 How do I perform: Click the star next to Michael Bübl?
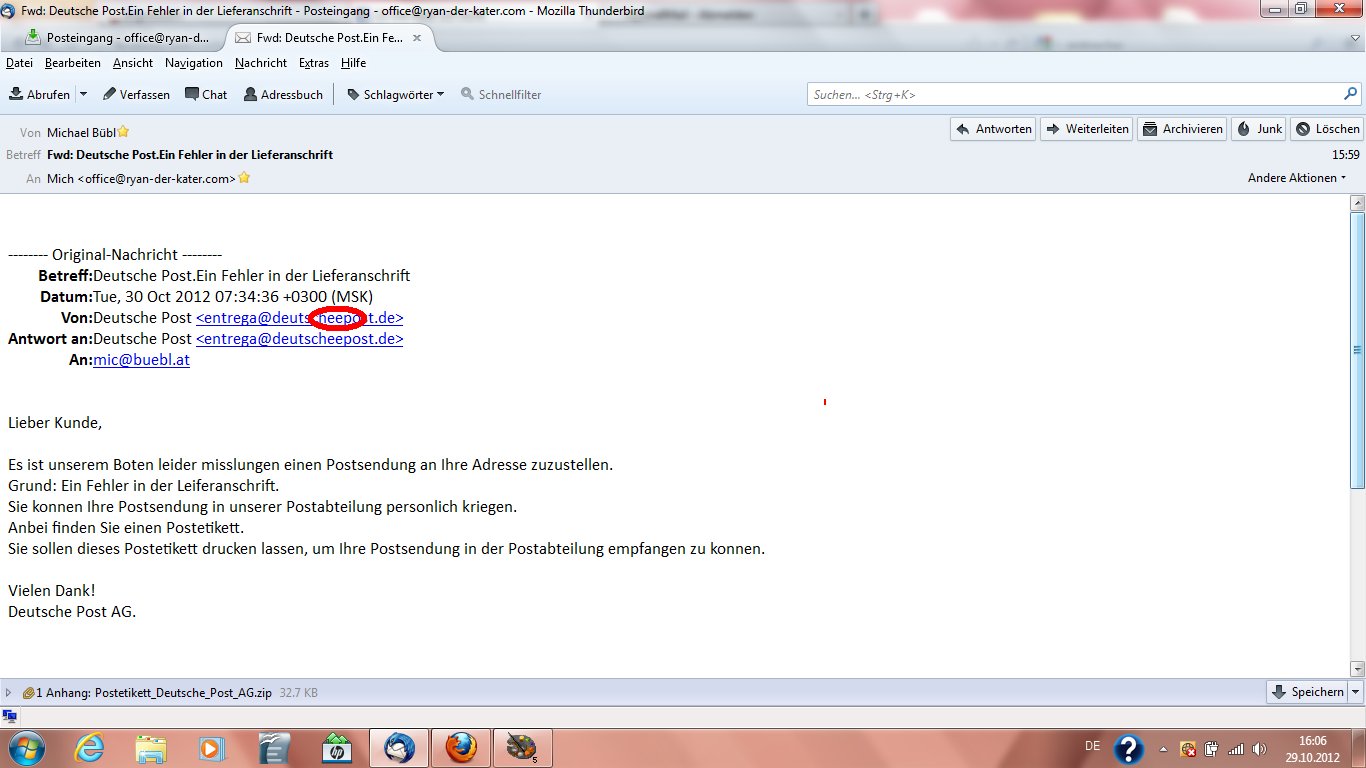click(x=123, y=132)
